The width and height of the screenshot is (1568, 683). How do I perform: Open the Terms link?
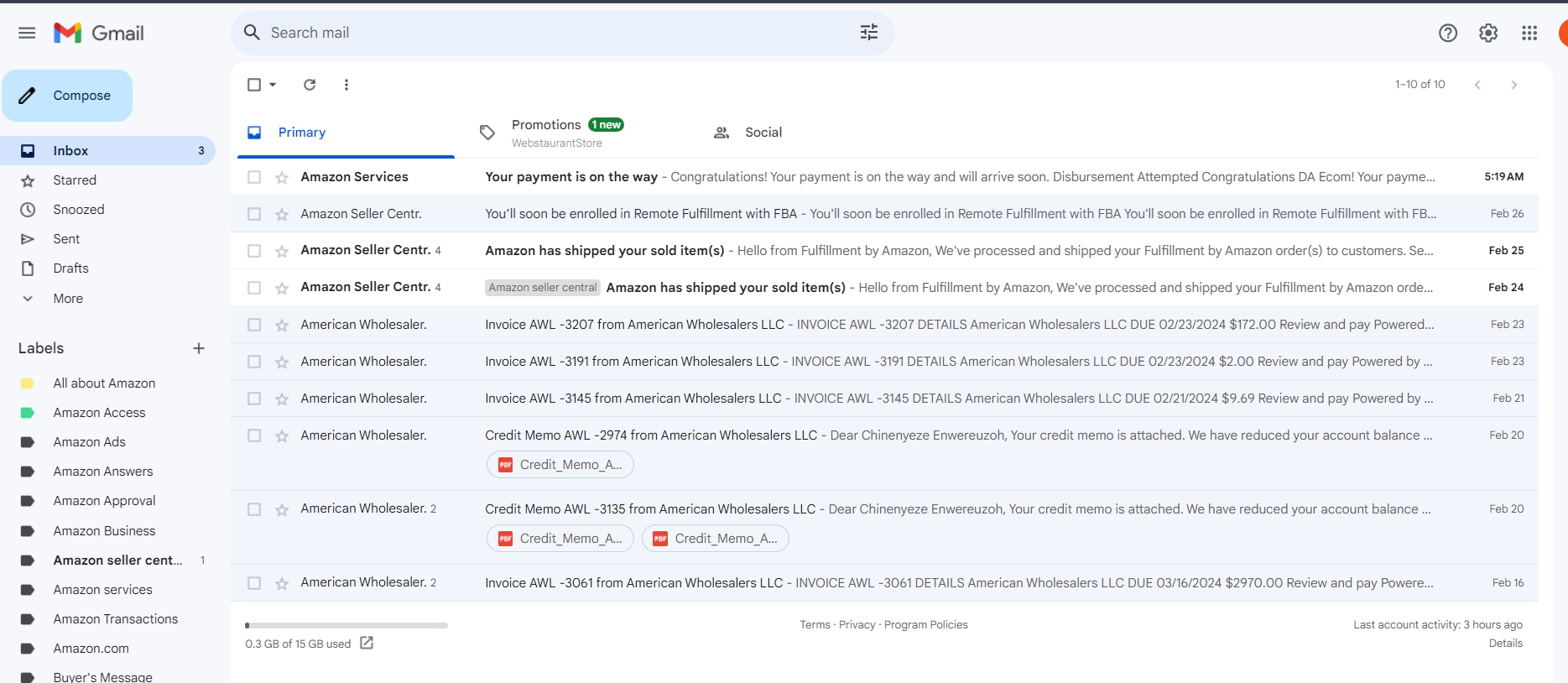(815, 625)
